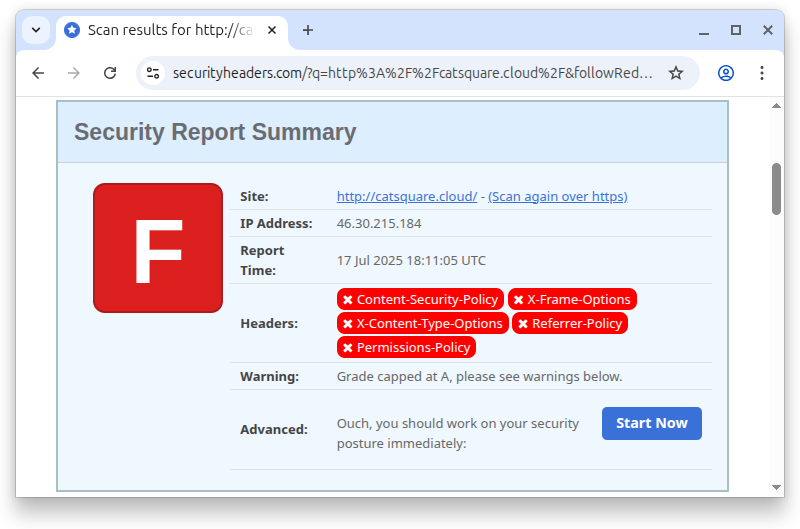The image size is (800, 529).
Task: Click the Referrer-Policy header badge
Action: [569, 324]
